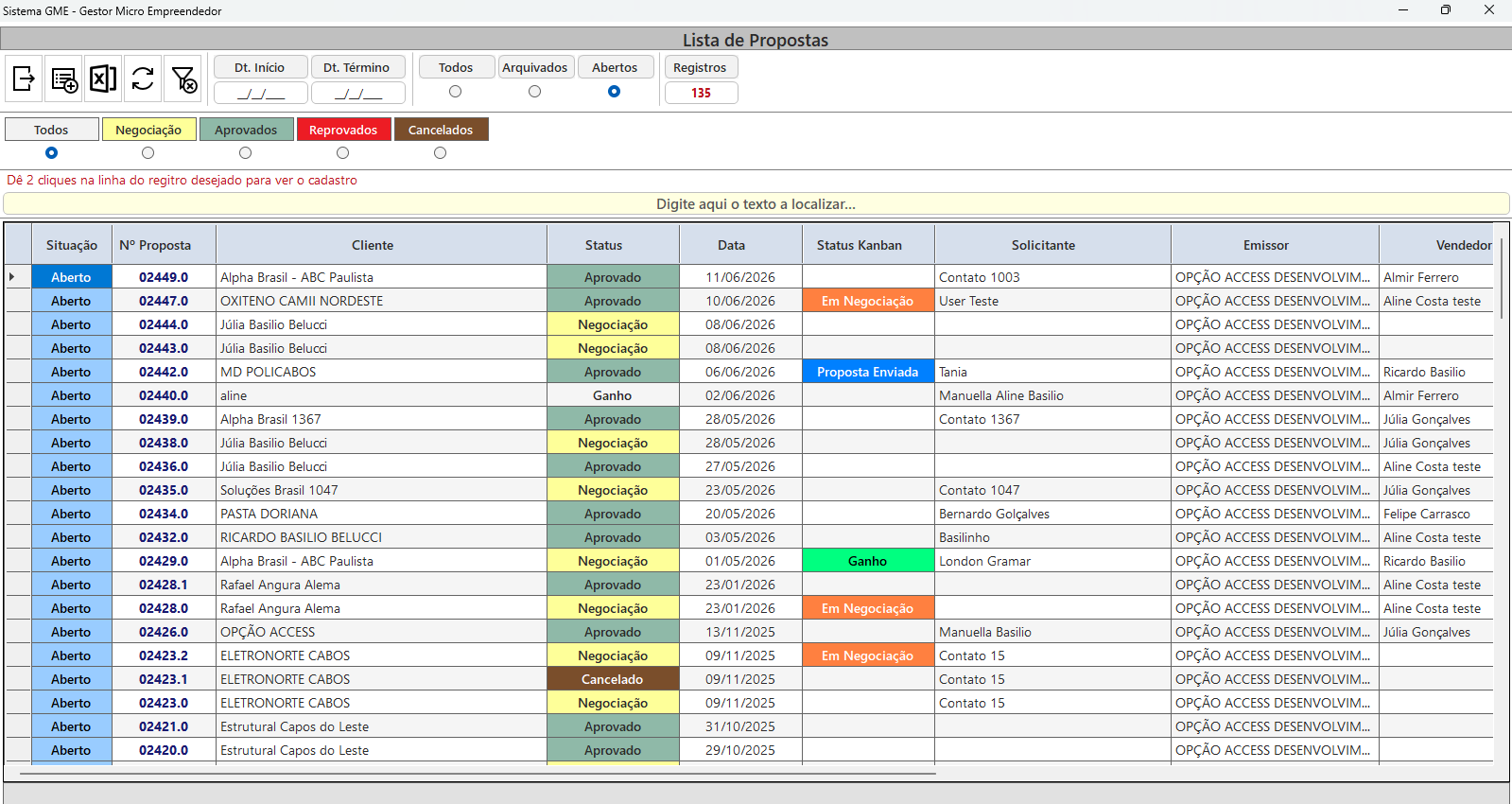Select proposal number 02428.1
Viewport: 1512px width, 804px height.
point(164,585)
